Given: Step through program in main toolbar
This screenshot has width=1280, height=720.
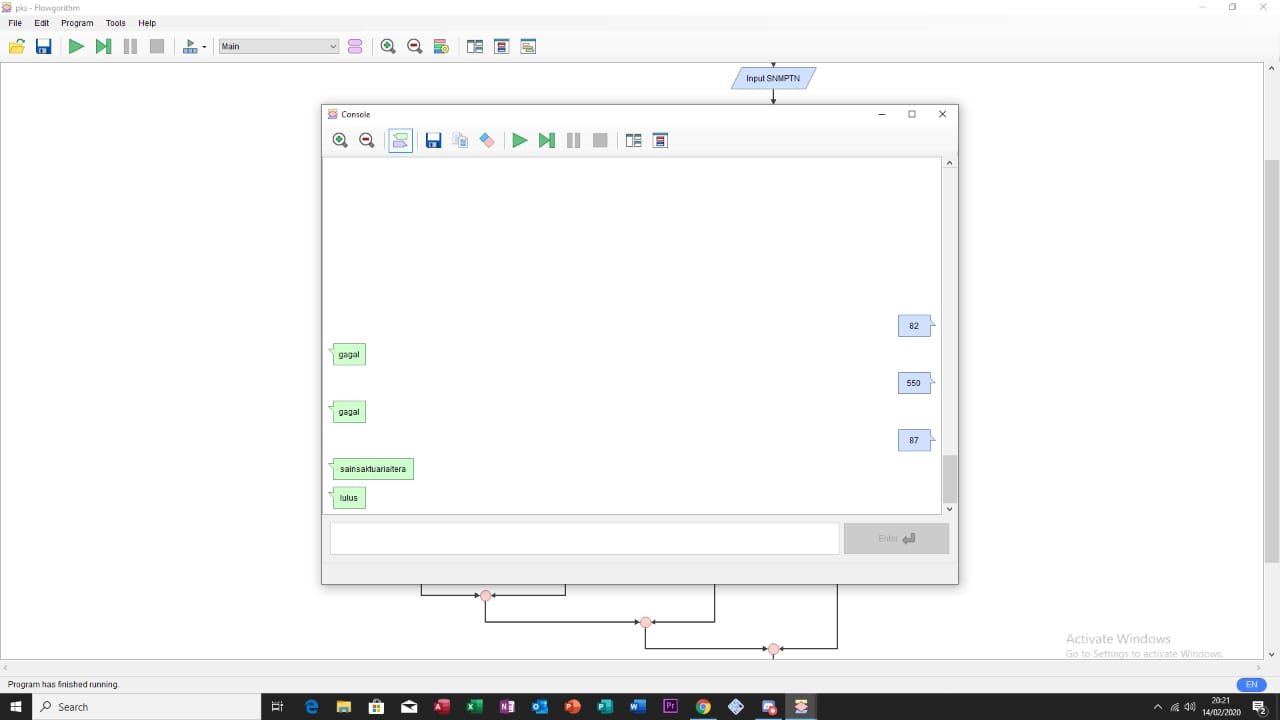Looking at the screenshot, I should point(103,46).
